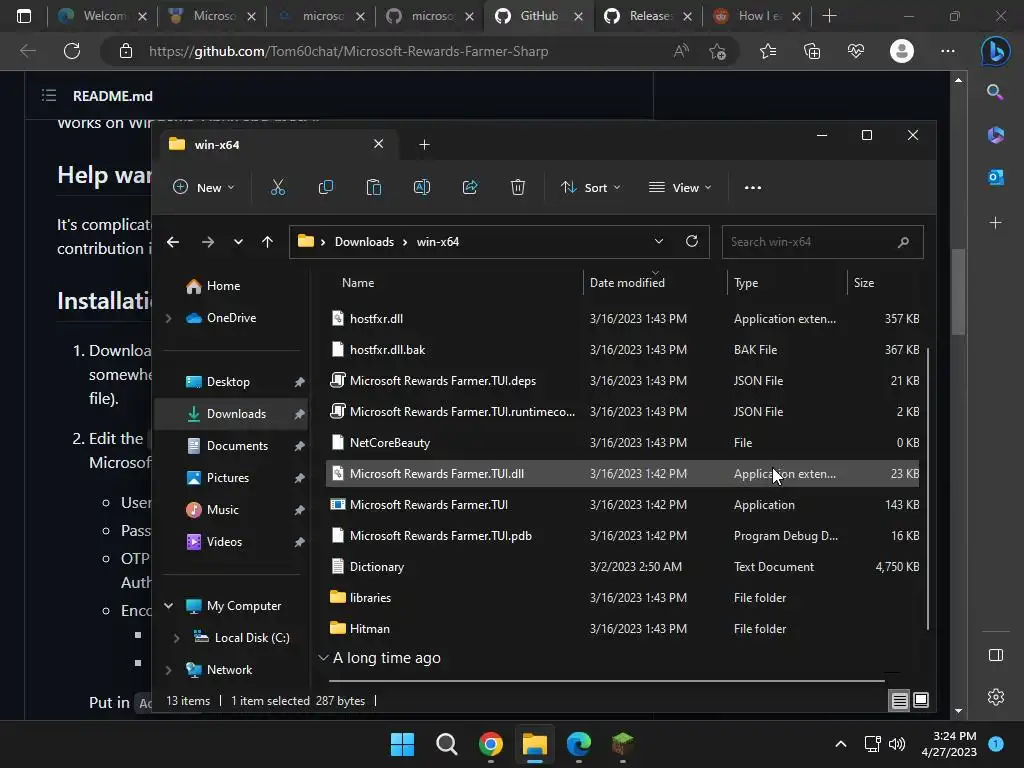Open the Sort dropdown

(590, 187)
